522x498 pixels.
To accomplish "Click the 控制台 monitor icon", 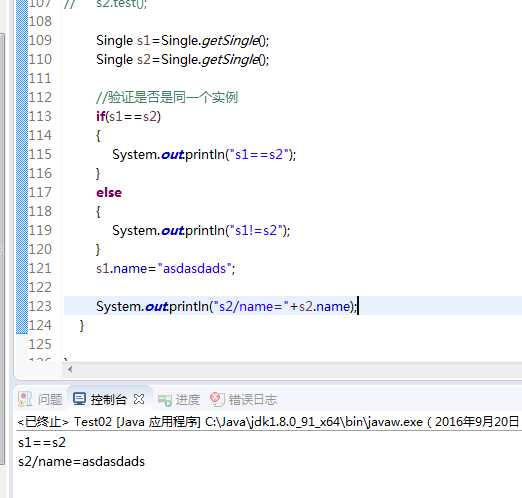I will 80,399.
